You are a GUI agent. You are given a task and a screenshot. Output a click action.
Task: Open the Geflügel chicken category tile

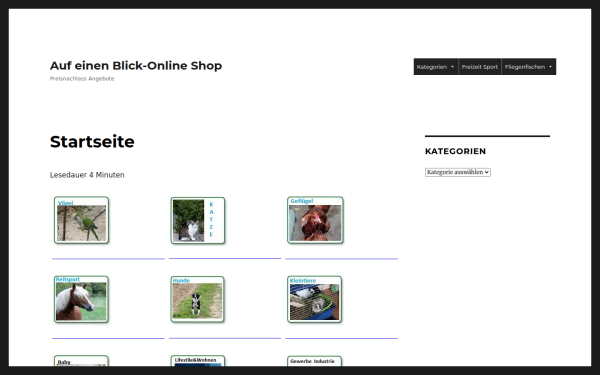[x=315, y=220]
